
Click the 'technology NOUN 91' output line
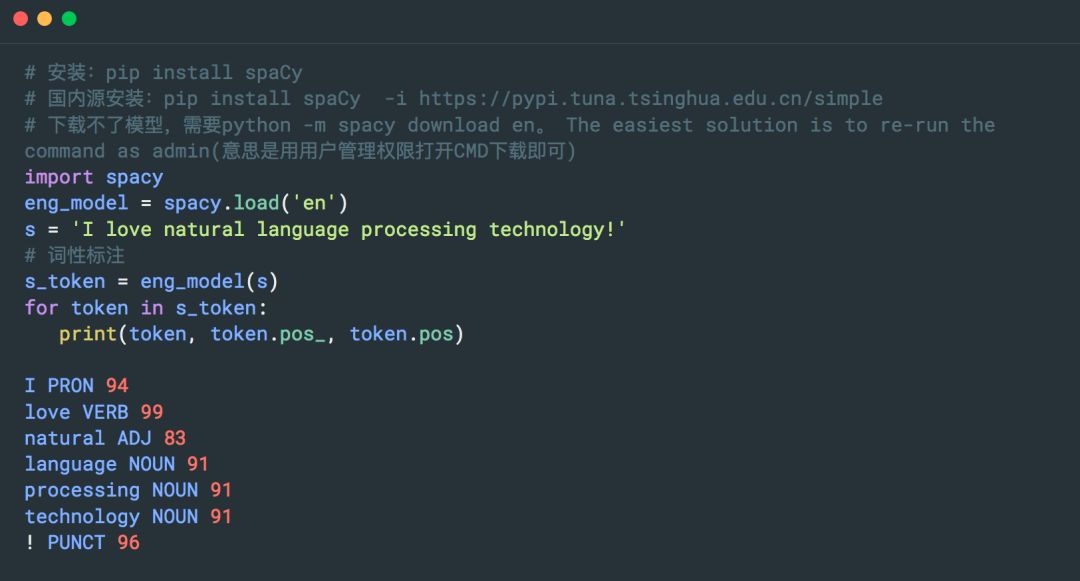(128, 515)
